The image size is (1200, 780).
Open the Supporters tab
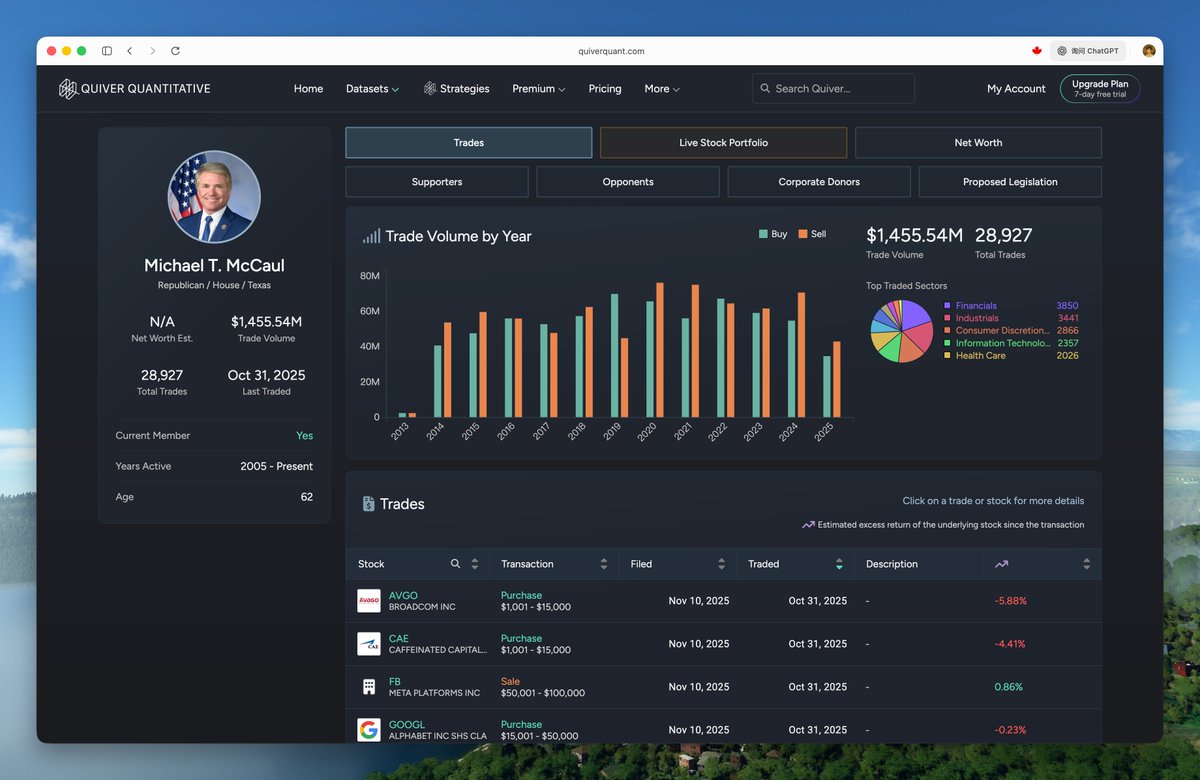(437, 182)
